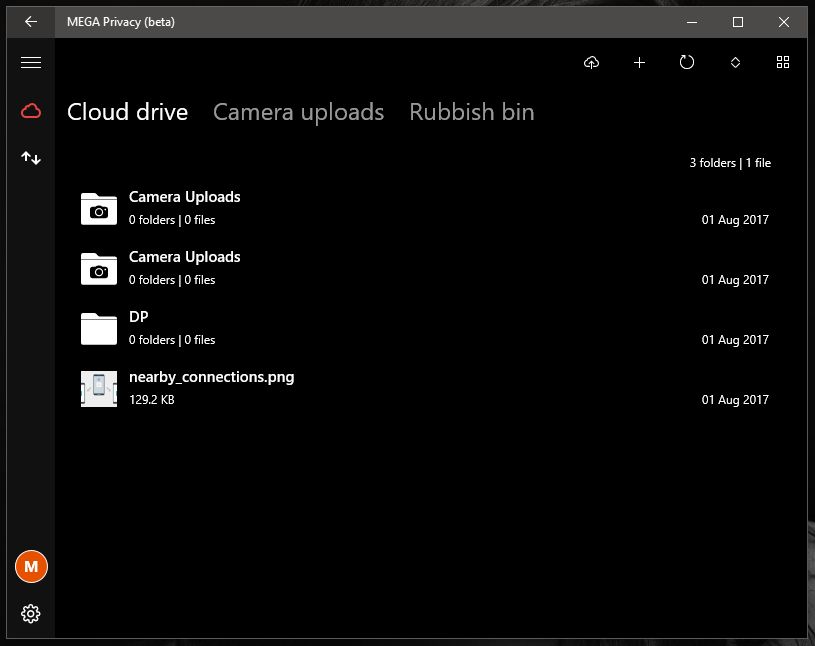Click the plus icon to add folder

640,63
